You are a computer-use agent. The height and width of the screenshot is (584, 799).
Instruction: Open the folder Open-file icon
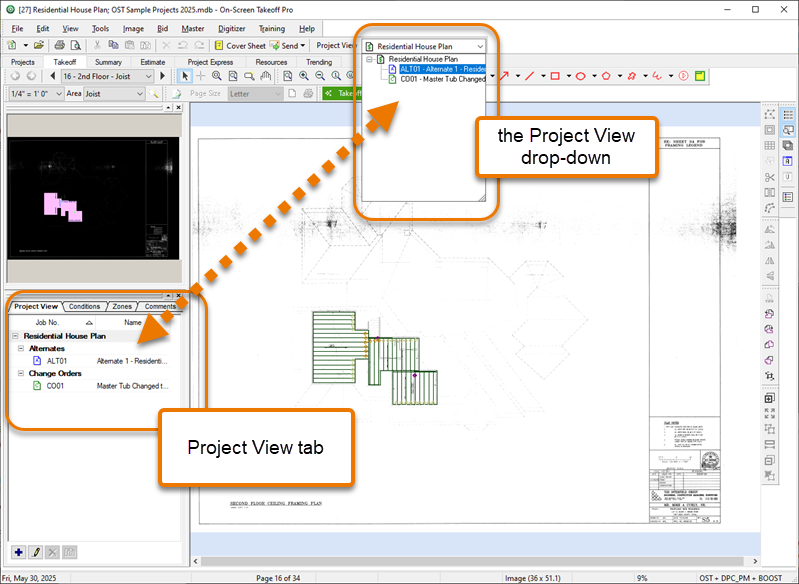pos(39,45)
